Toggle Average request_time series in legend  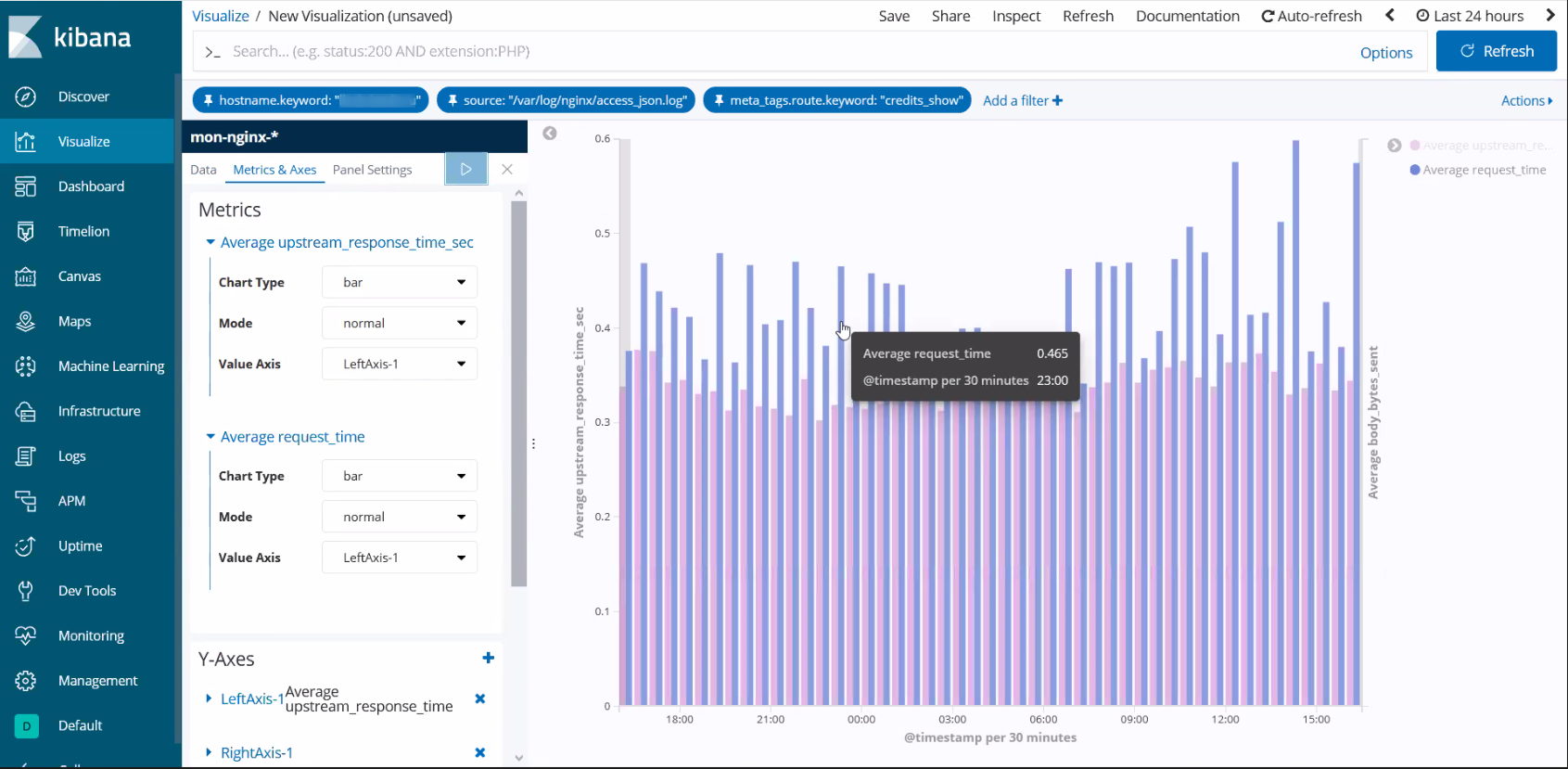tap(1484, 170)
